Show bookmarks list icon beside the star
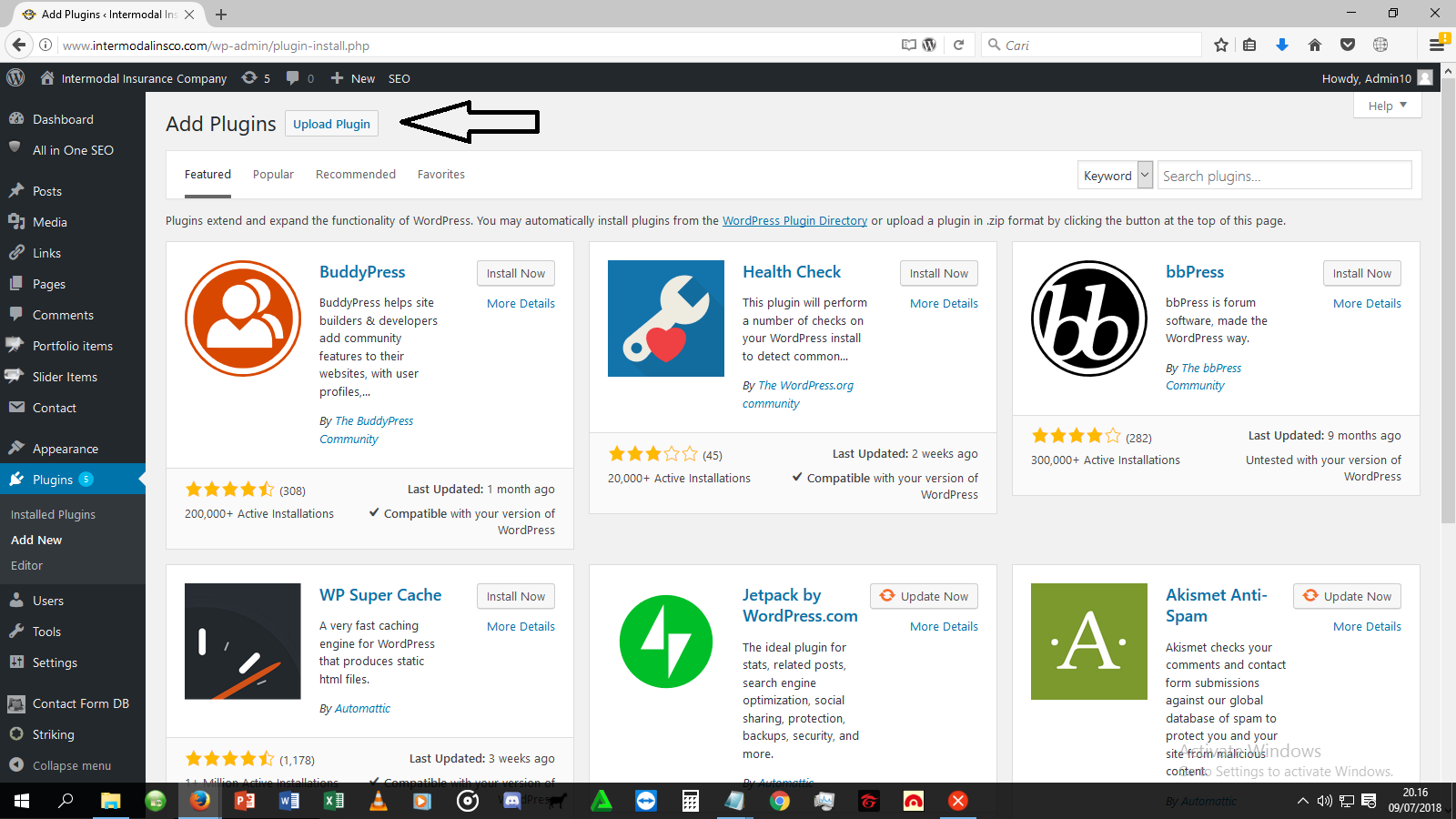This screenshot has width=1456, height=819. (1249, 45)
